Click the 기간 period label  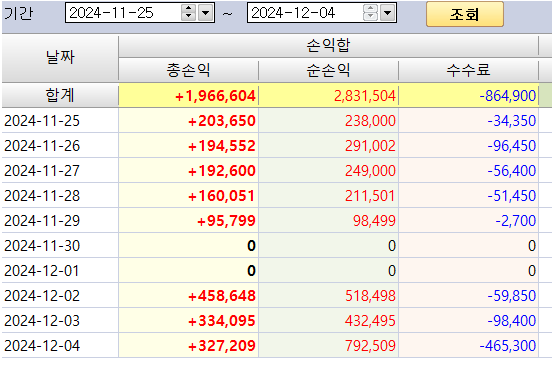pos(18,13)
